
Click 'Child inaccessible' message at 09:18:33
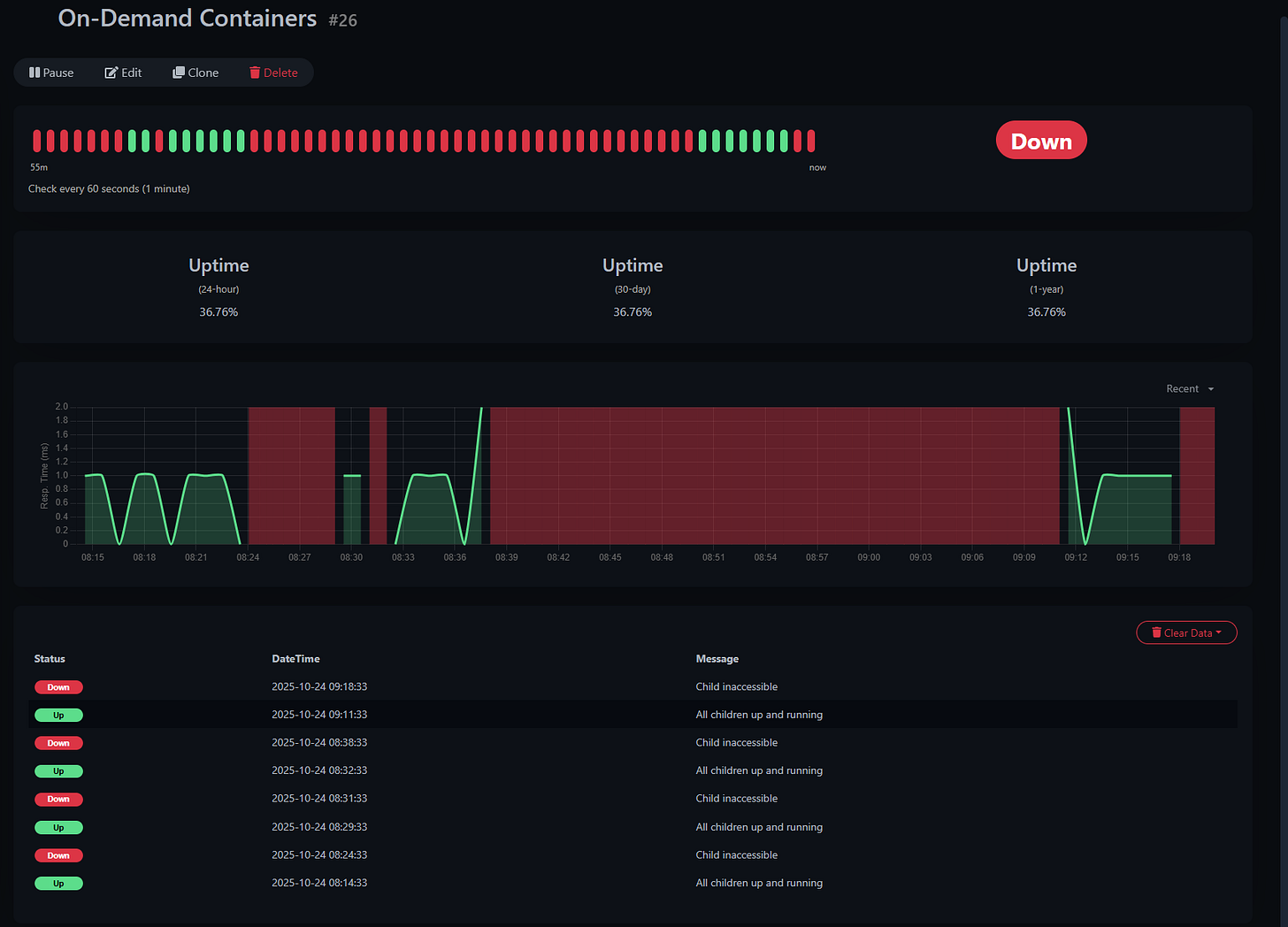737,686
